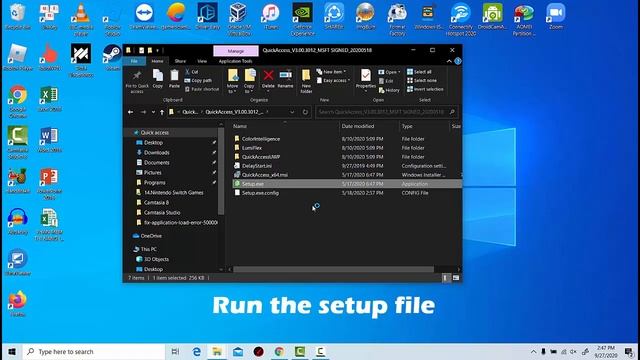The height and width of the screenshot is (360, 640).
Task: Switch to the large icons view in the status bar
Action: (x=456, y=278)
